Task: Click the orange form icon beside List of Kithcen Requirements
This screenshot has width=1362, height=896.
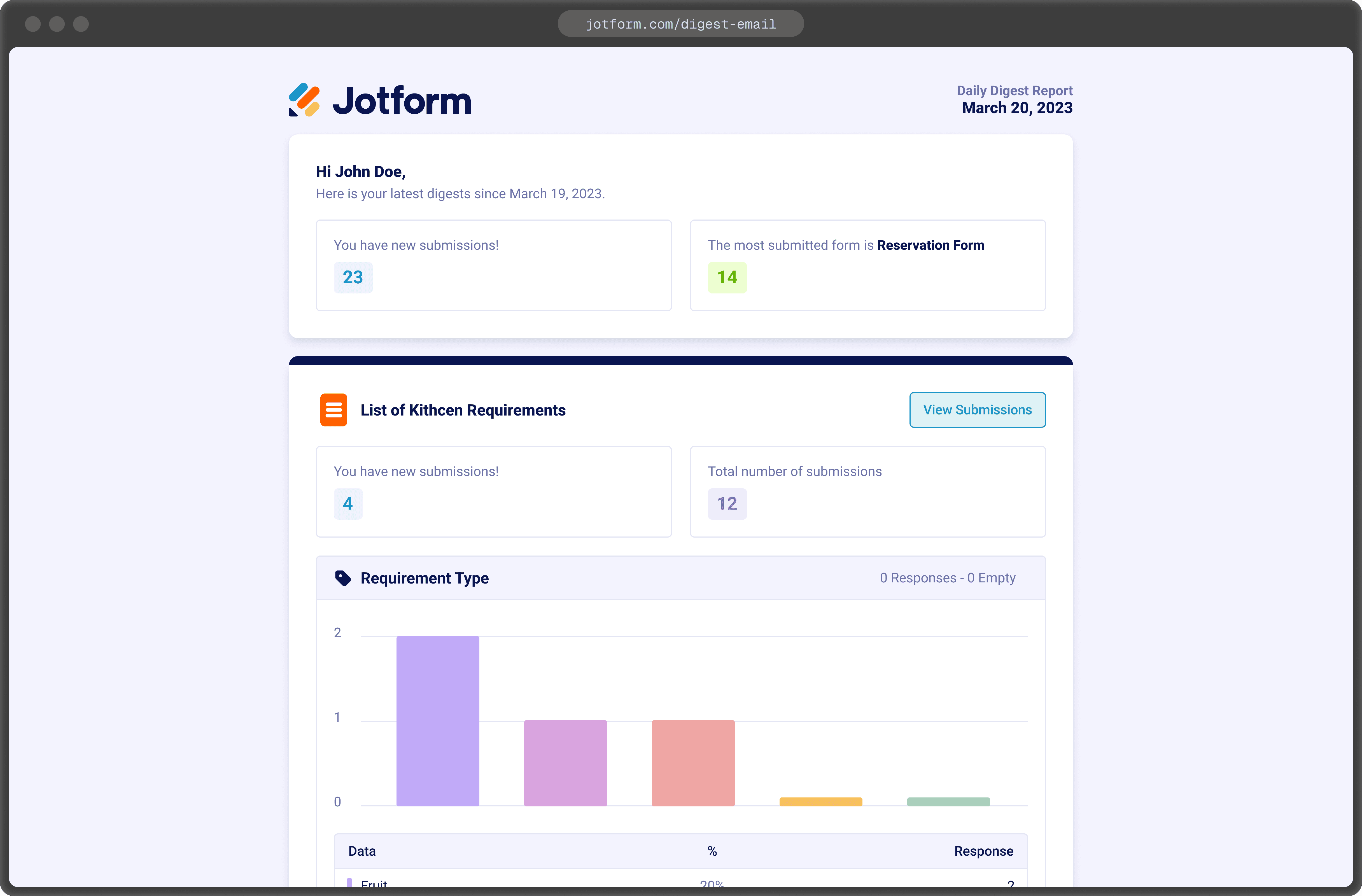Action: 333,410
